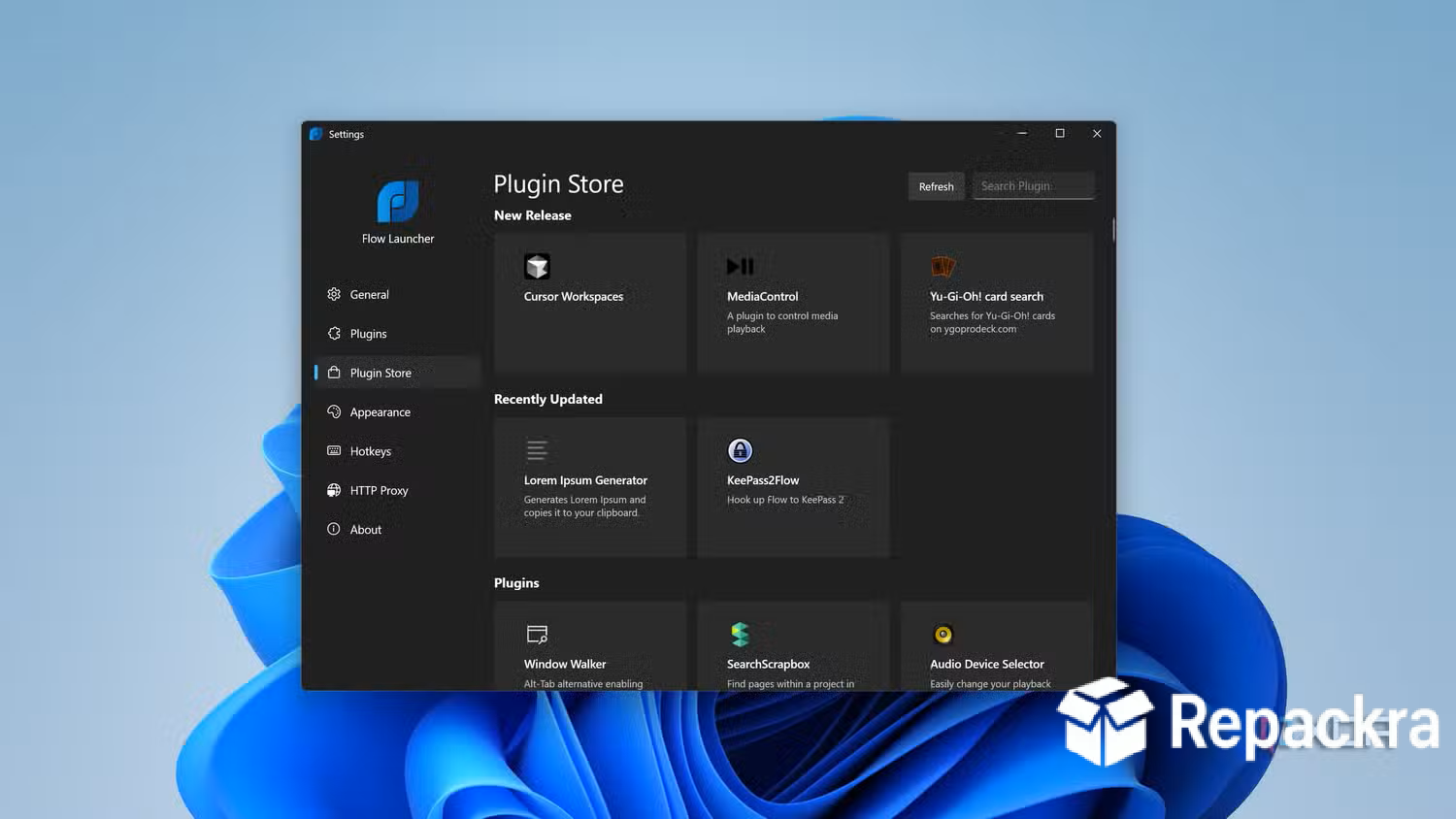The width and height of the screenshot is (1456, 819).
Task: Select the KeePass2Flow plugin title
Action: coord(763,480)
